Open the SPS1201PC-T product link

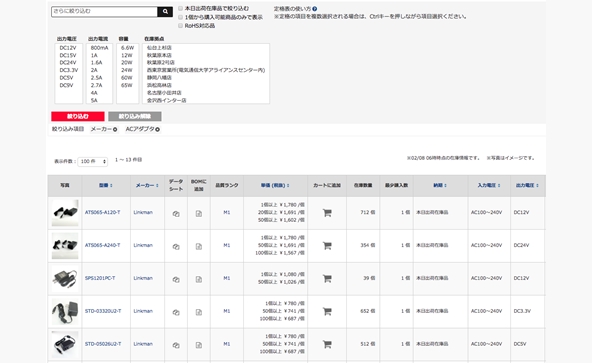click(x=100, y=278)
